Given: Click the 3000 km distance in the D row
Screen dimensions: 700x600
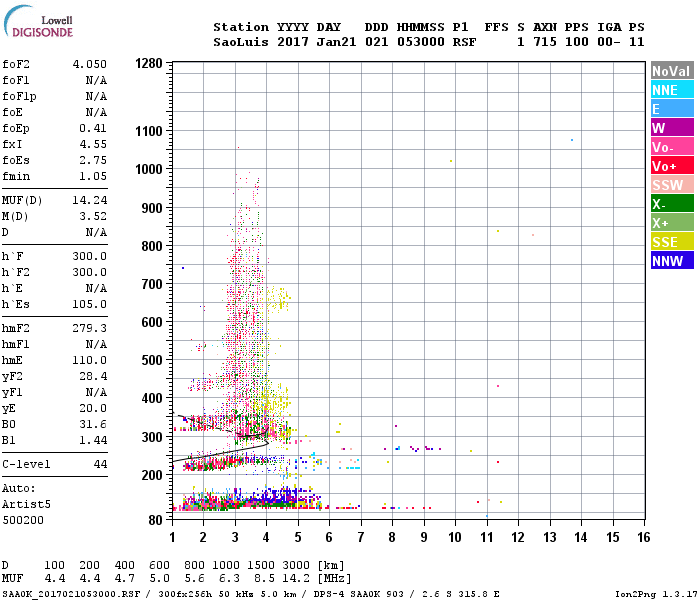Looking at the screenshot, I should point(296,565).
